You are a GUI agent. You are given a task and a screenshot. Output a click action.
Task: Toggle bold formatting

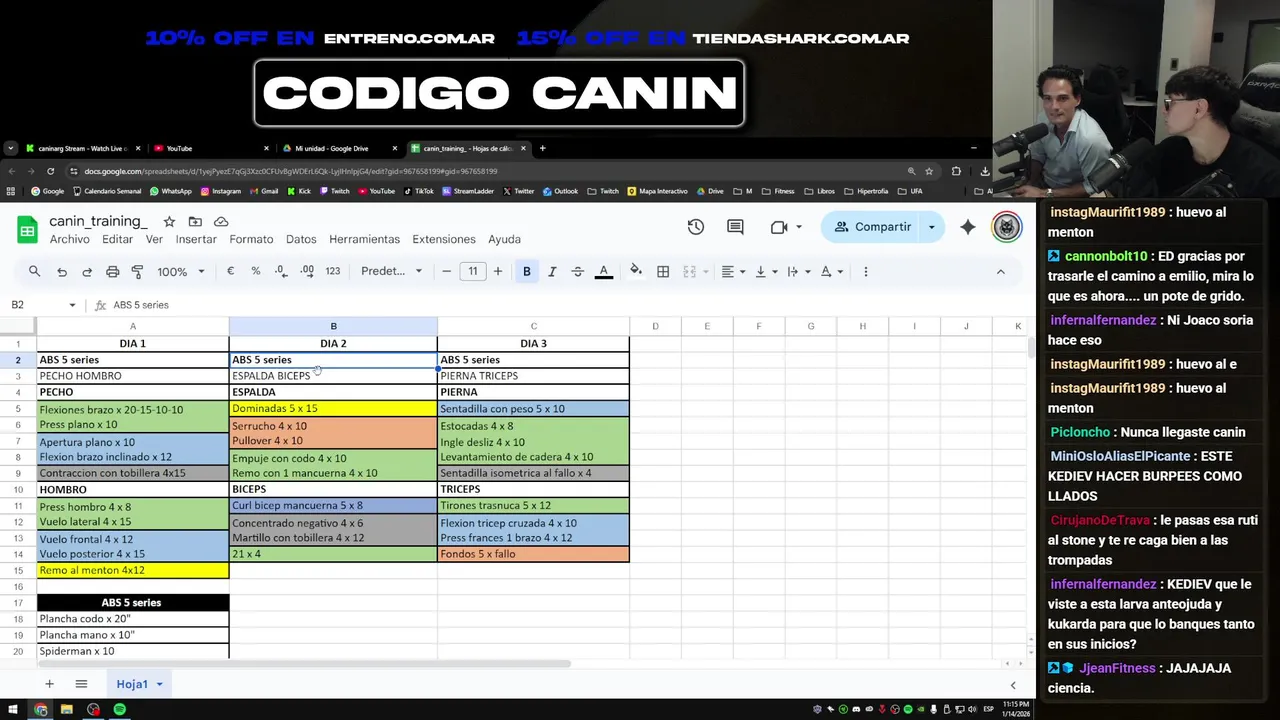click(526, 271)
